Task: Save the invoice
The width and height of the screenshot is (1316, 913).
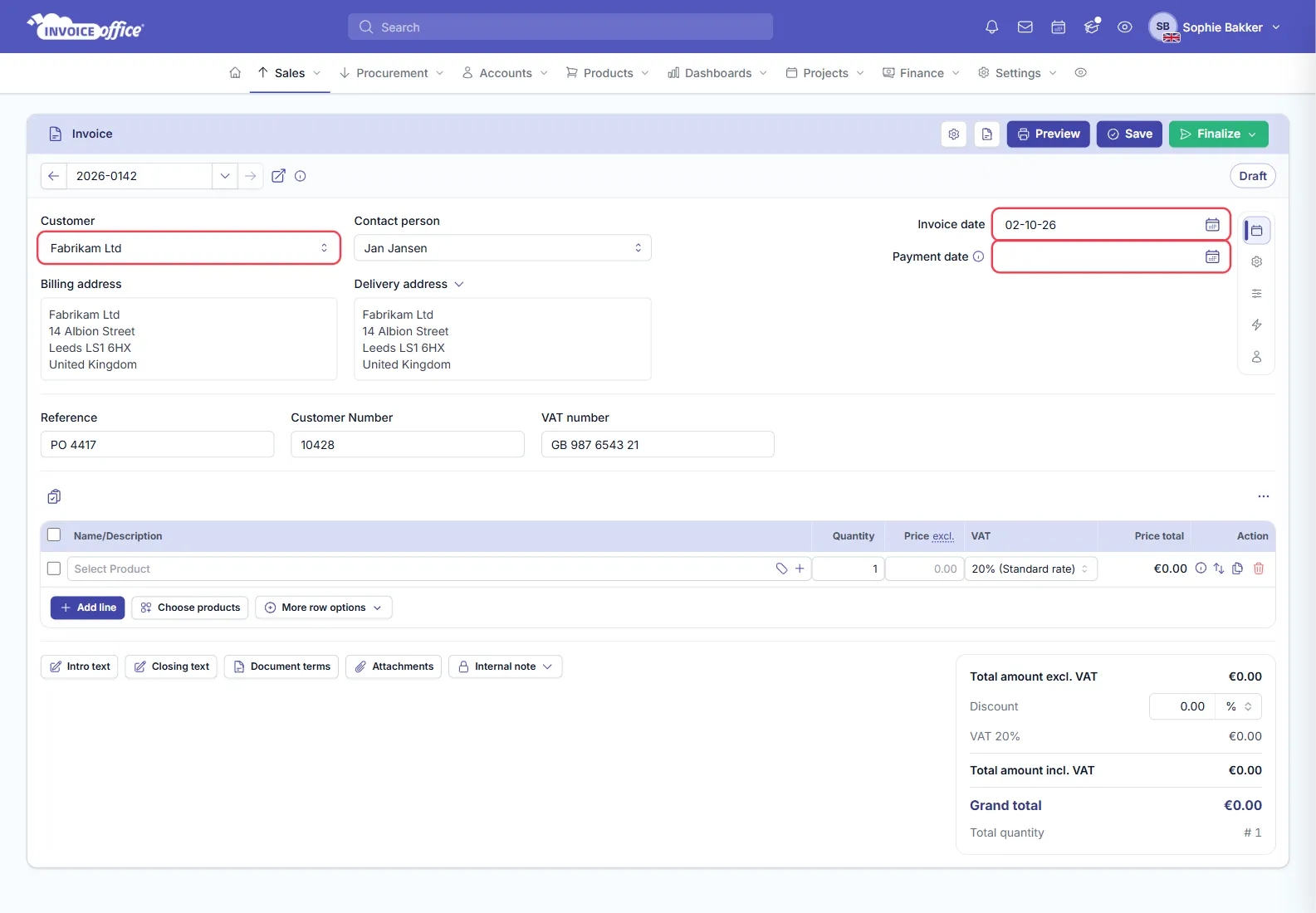Action: 1129,134
